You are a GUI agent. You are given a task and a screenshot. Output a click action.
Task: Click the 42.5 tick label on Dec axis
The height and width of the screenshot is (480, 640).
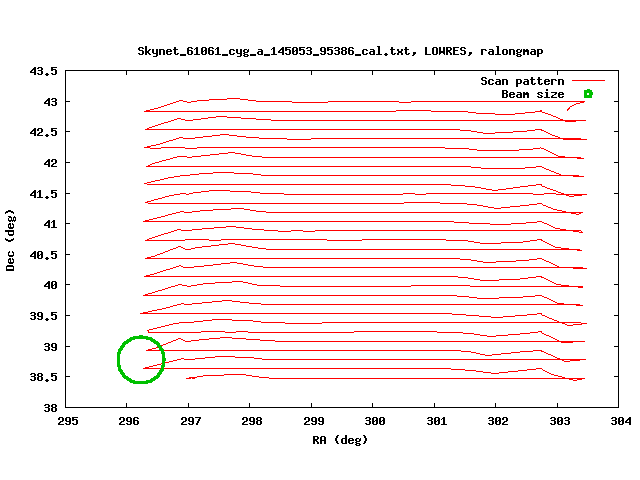click(44, 132)
